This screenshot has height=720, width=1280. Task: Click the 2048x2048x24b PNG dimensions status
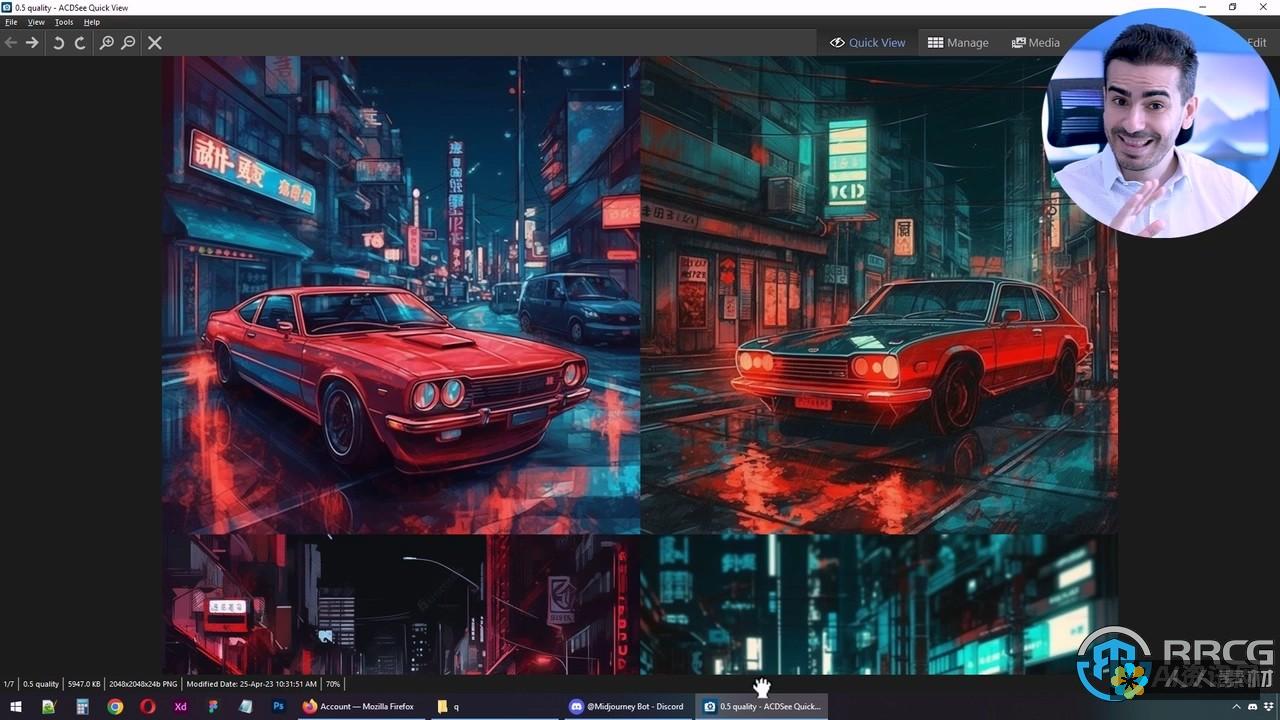tap(143, 684)
